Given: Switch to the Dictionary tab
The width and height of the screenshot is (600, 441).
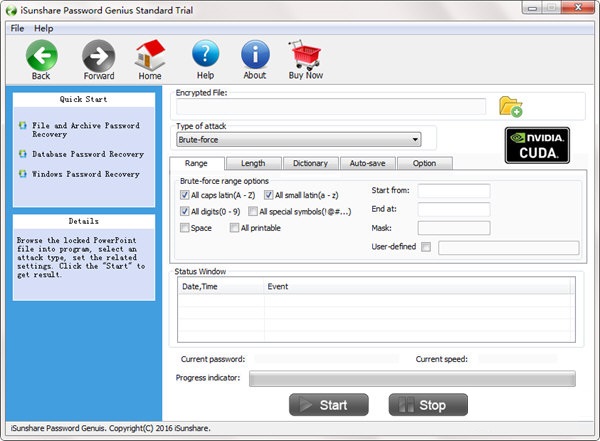Looking at the screenshot, I should click(x=310, y=163).
